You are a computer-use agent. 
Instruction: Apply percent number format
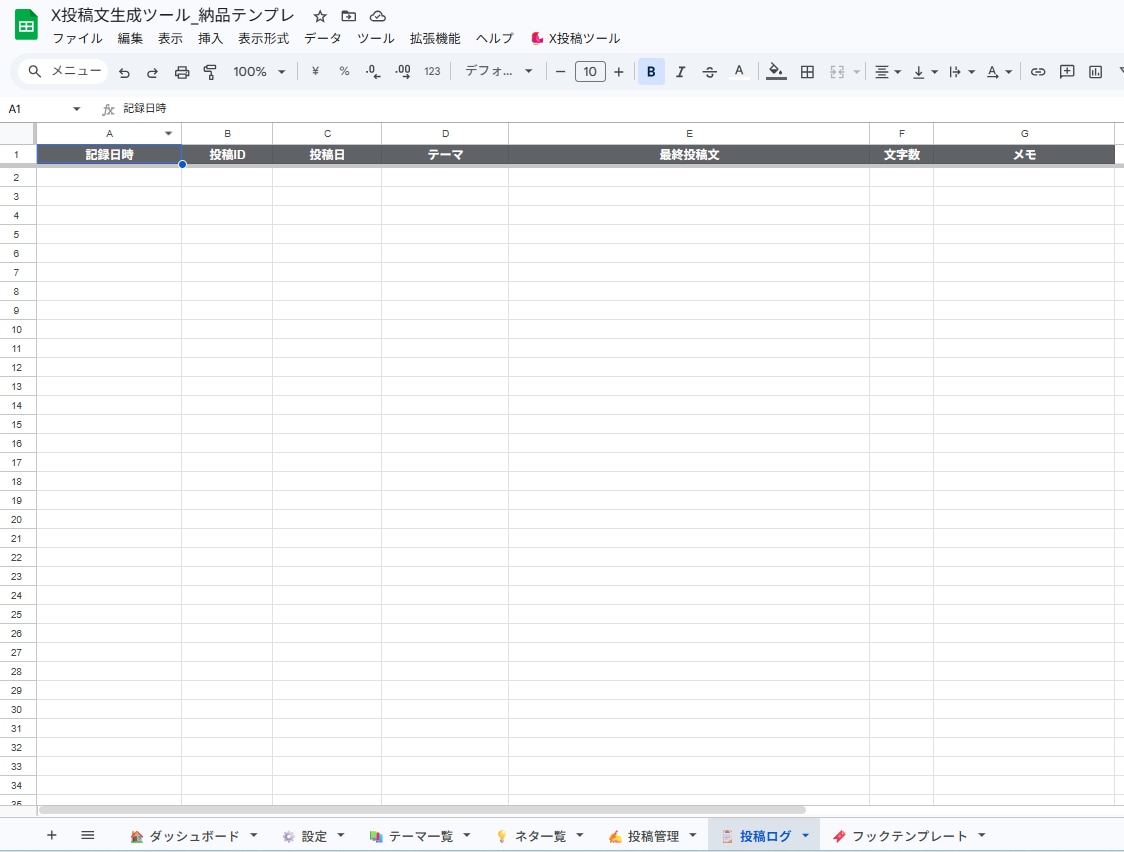click(344, 71)
